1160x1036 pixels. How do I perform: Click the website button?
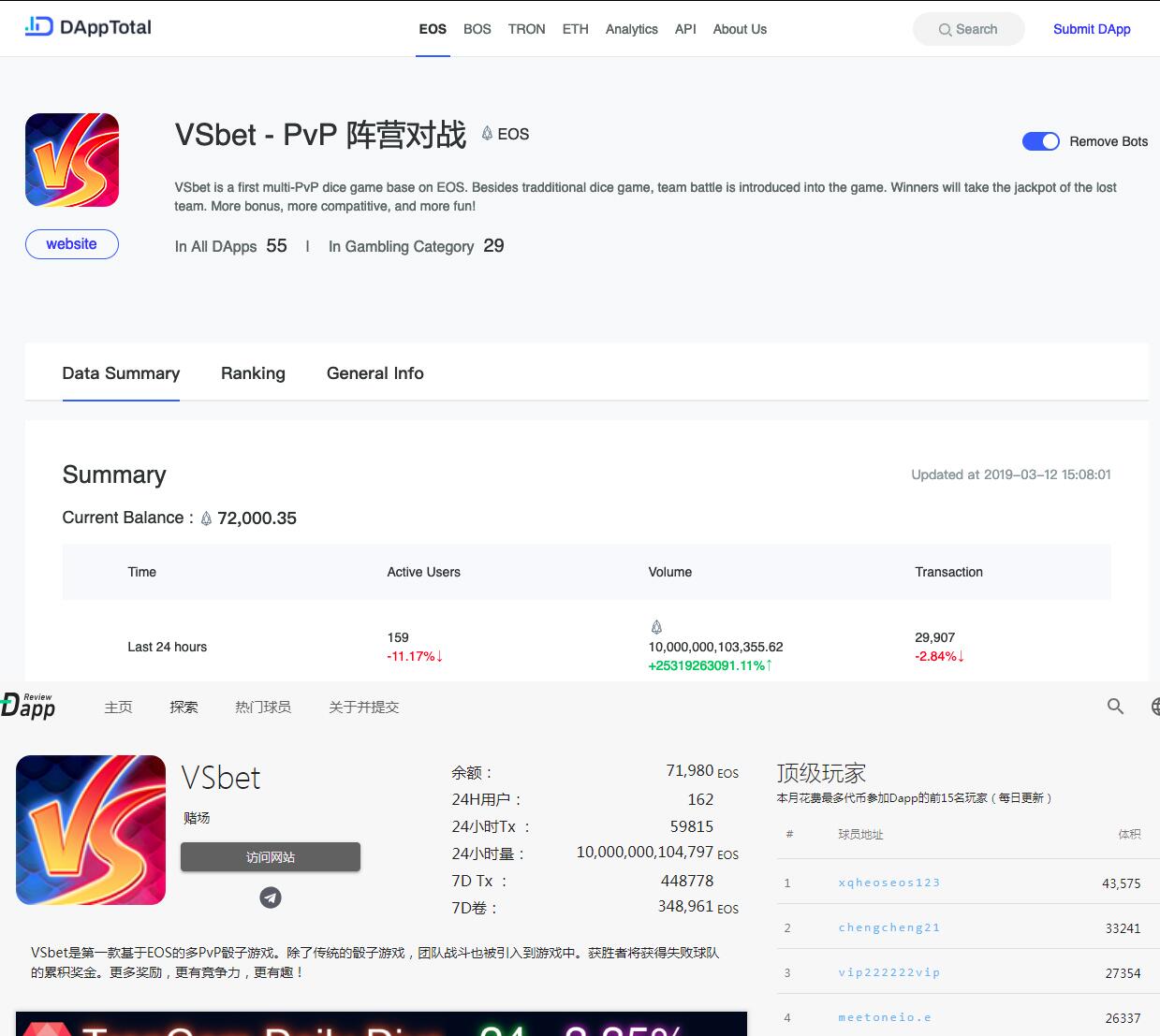(72, 244)
